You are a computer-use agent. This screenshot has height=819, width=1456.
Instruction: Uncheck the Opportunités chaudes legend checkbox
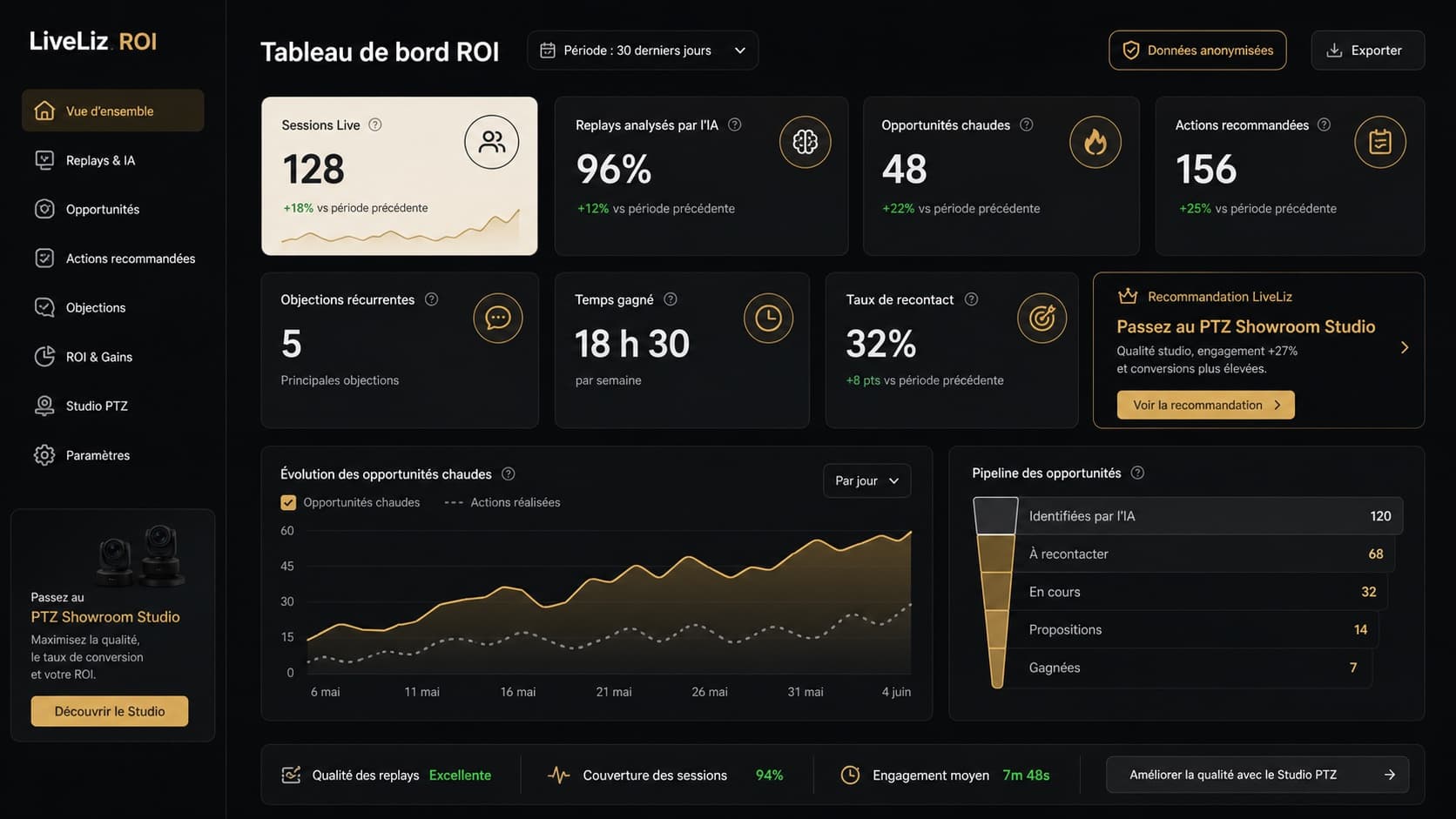(288, 502)
